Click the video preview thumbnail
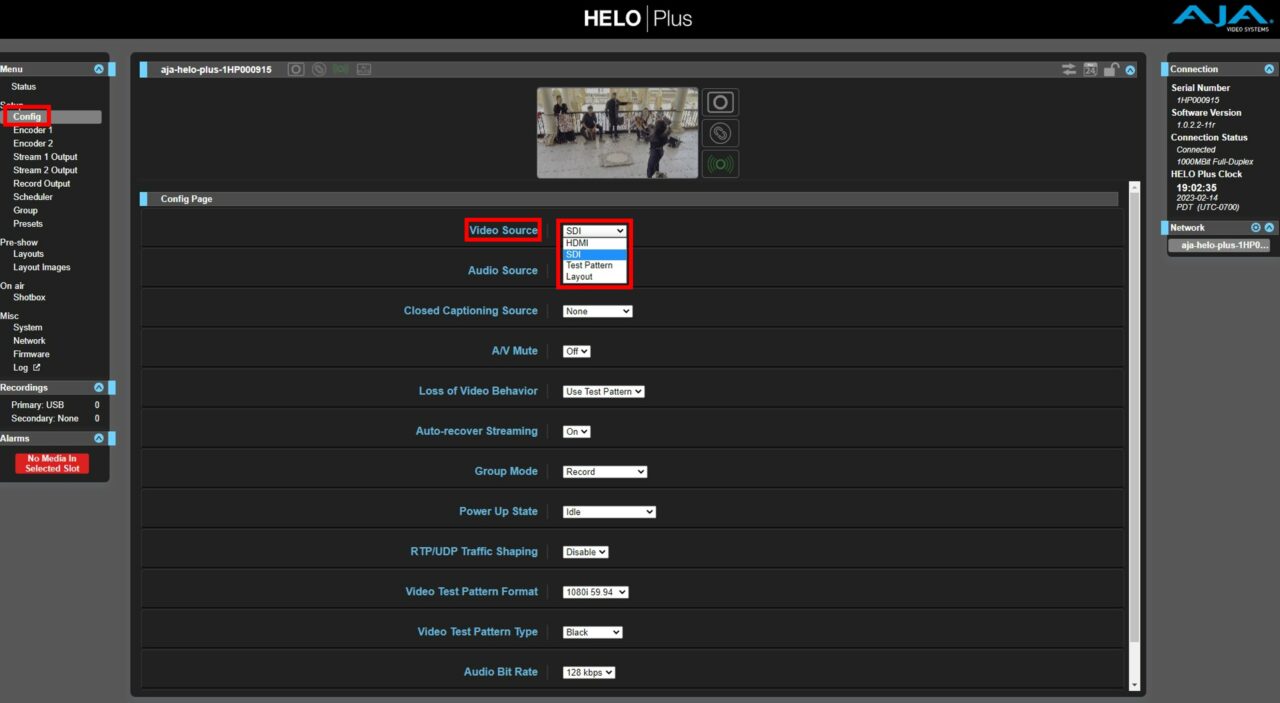 [x=617, y=133]
